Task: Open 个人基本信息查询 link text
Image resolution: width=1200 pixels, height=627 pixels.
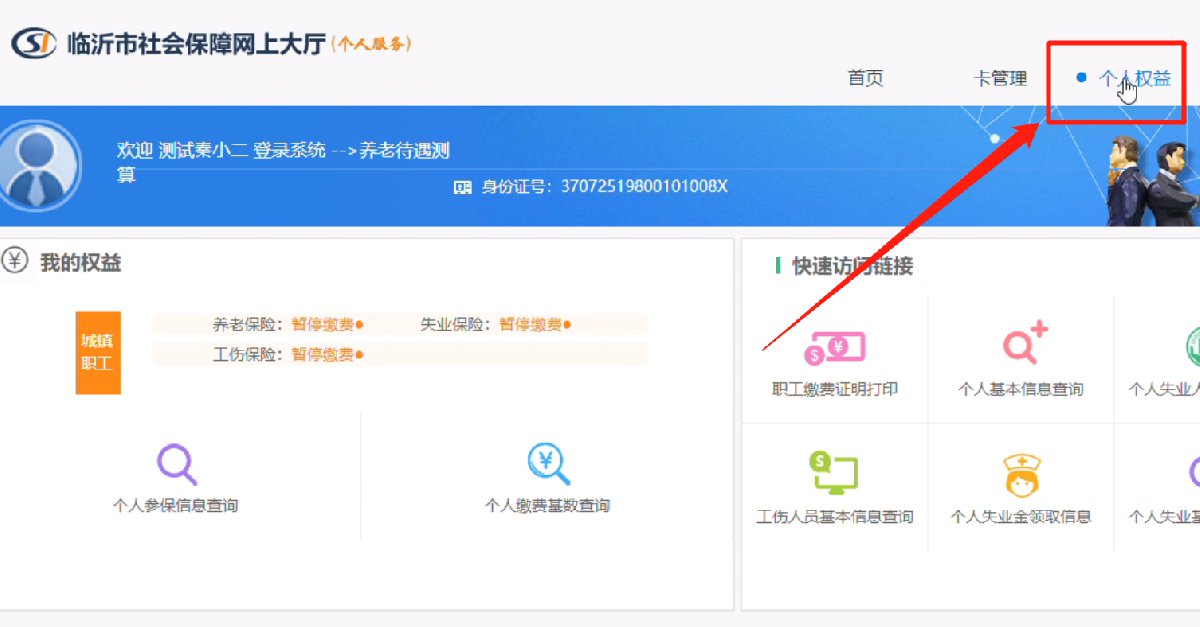Action: coord(1021,389)
